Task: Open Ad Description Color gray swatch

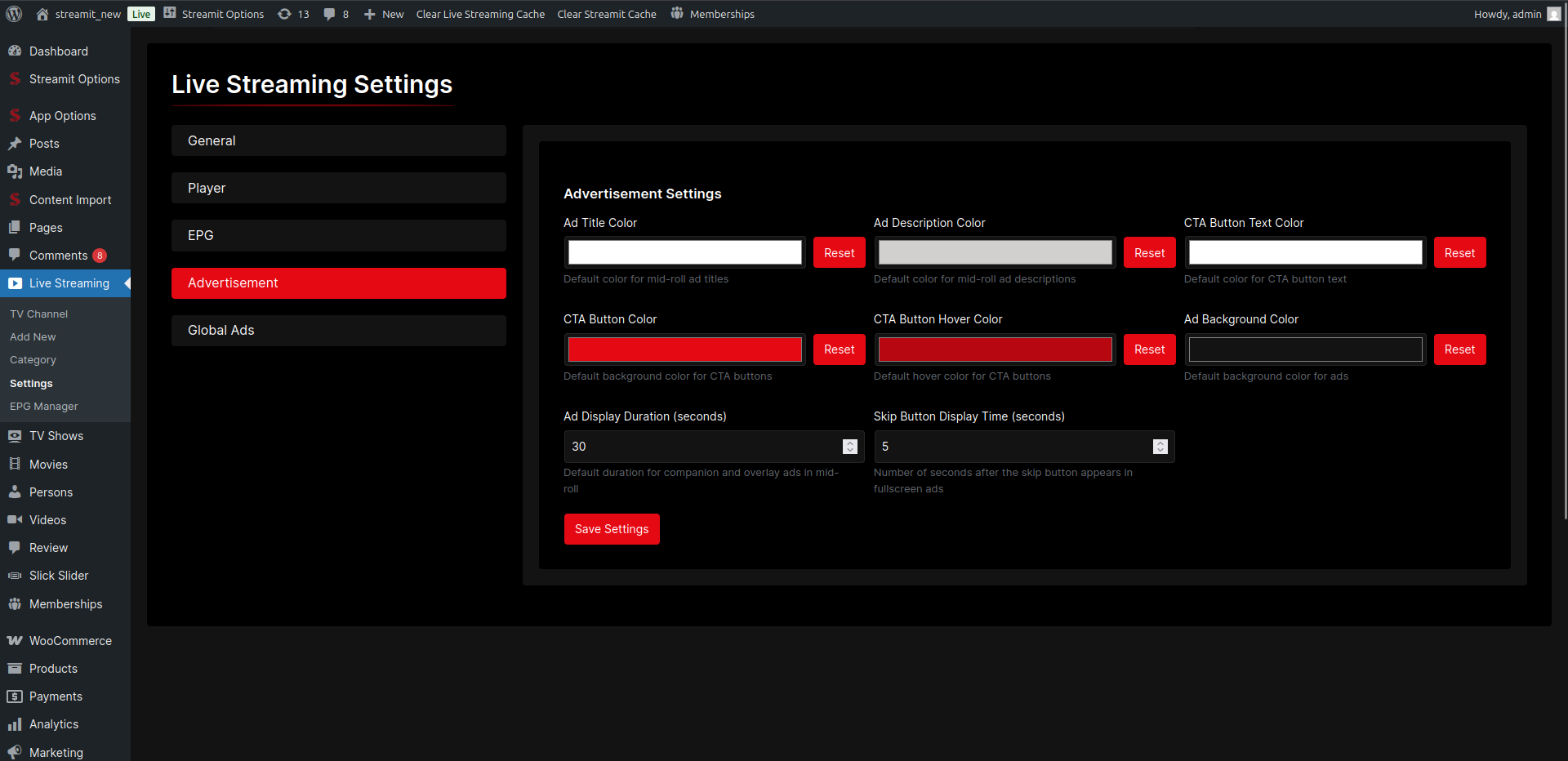Action: 996,252
